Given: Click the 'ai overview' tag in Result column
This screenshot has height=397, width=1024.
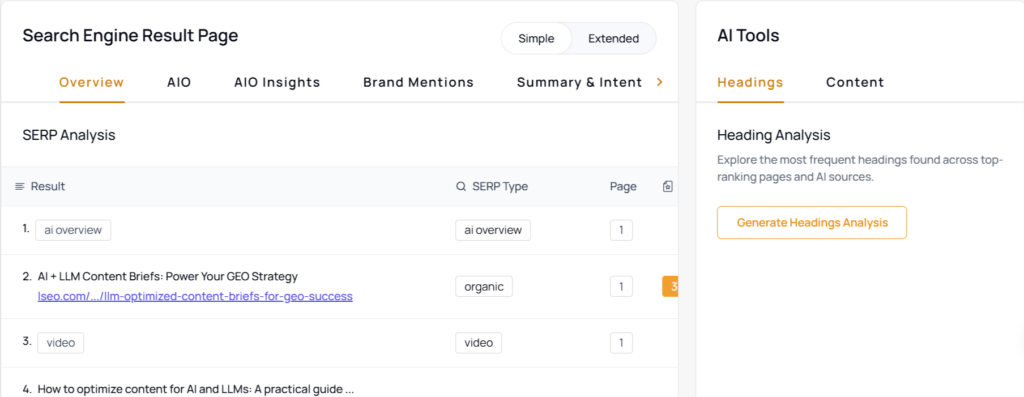Looking at the screenshot, I should (73, 230).
